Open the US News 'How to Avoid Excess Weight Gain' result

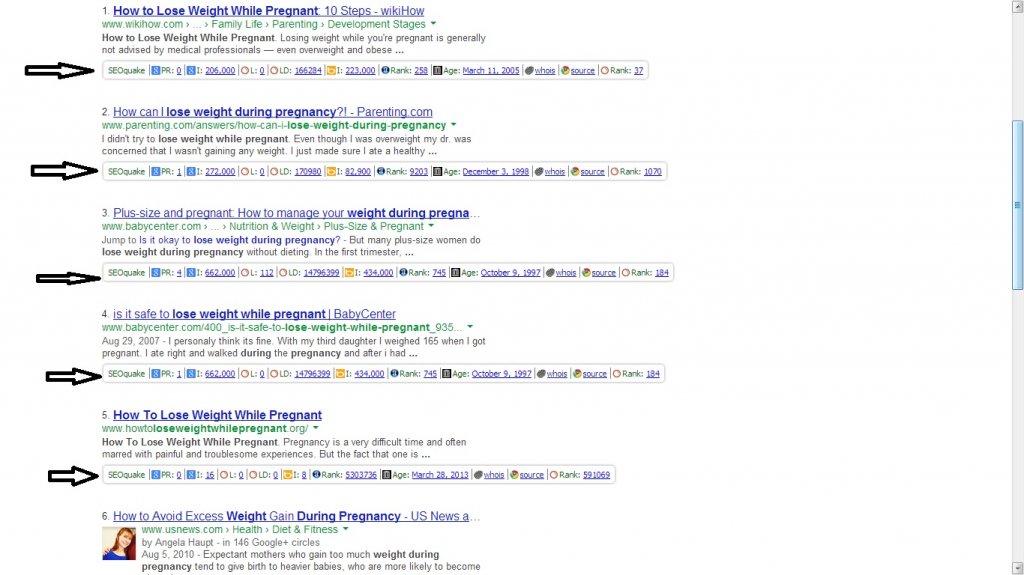click(x=296, y=516)
